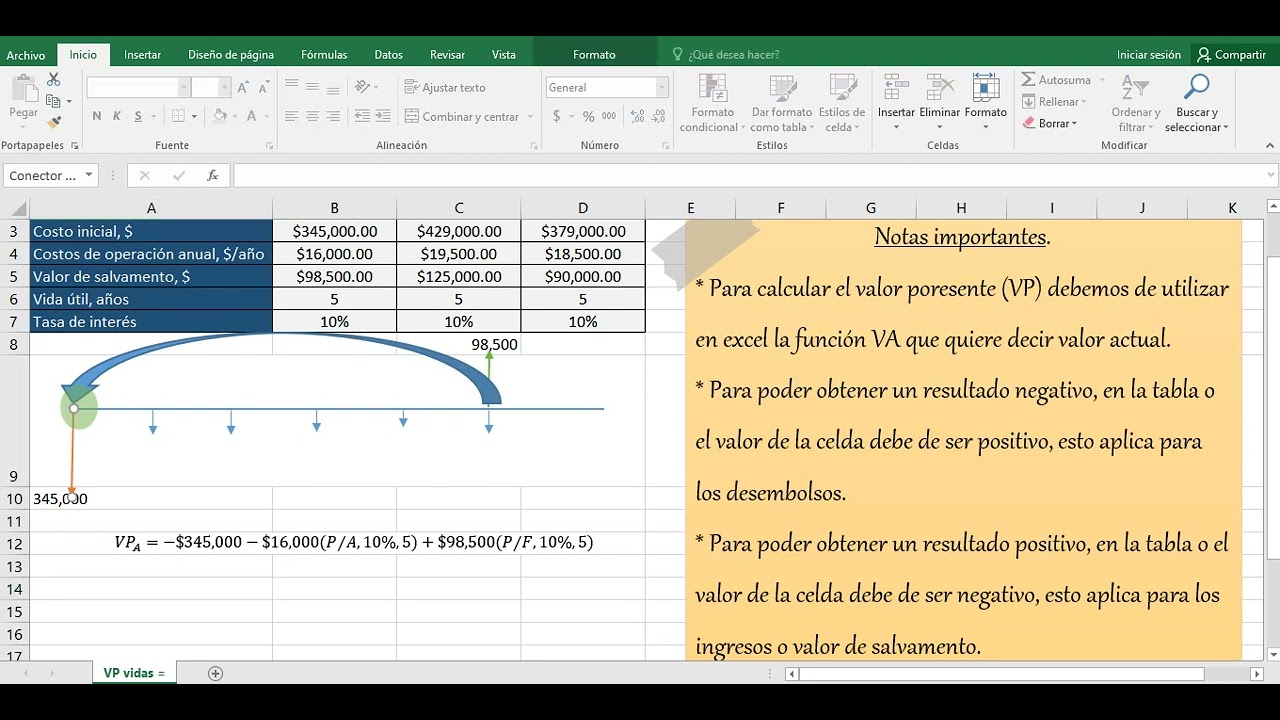Align text to bottom of cell

click(x=334, y=87)
